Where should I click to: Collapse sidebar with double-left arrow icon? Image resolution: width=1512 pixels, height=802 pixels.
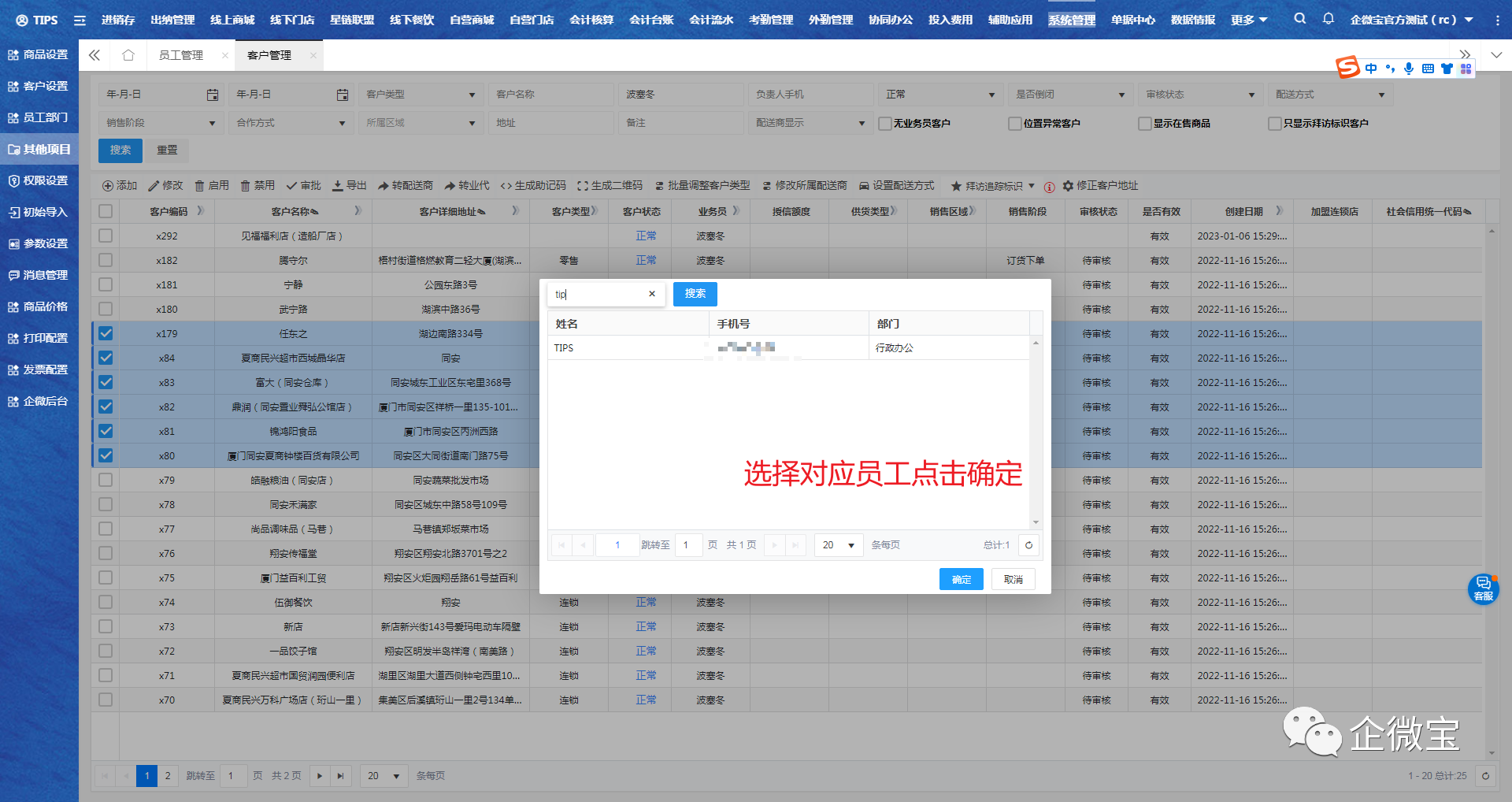point(94,55)
